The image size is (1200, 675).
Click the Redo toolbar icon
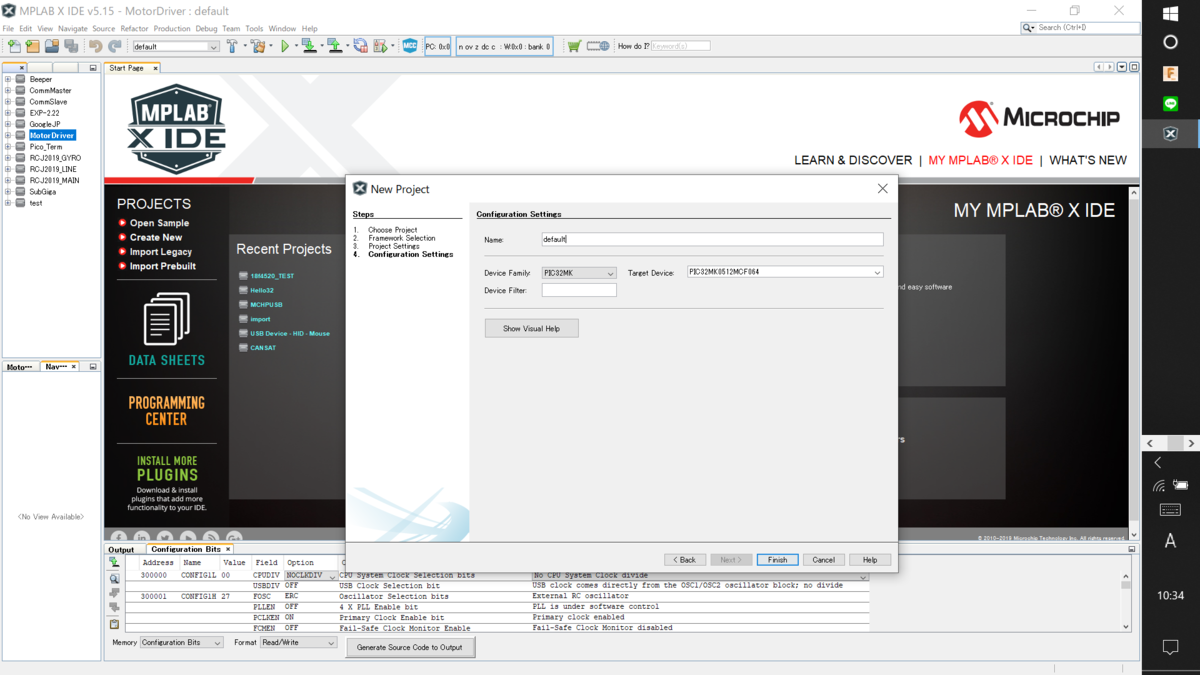tap(115, 46)
